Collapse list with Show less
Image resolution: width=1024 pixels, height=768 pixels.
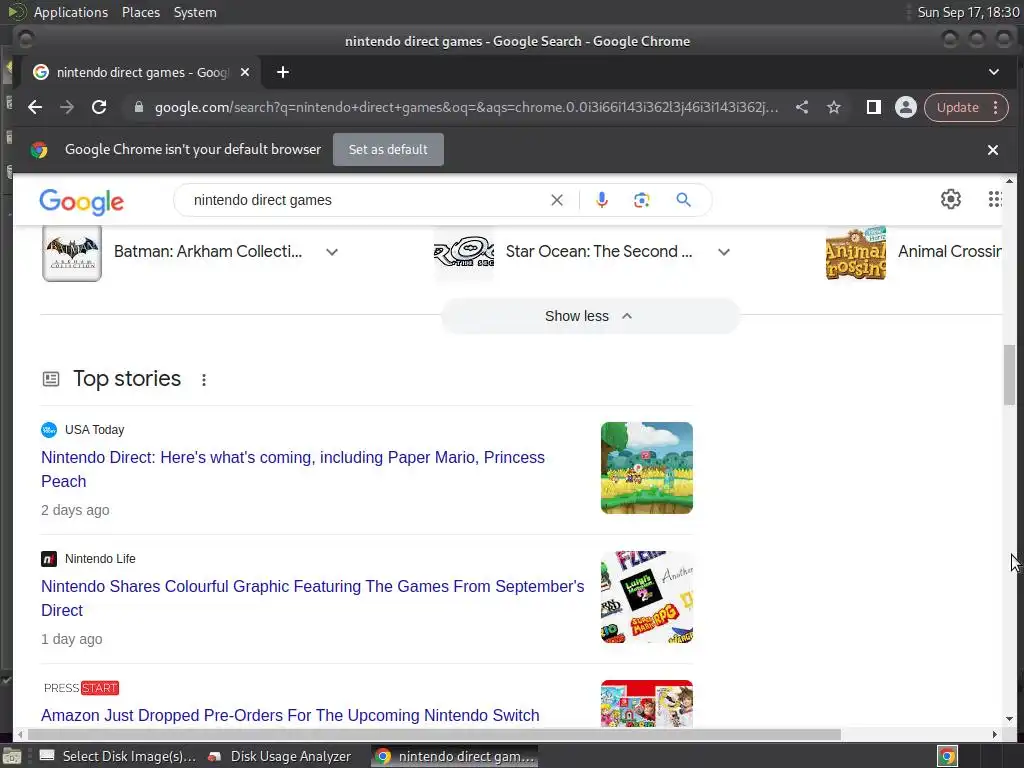[x=590, y=316]
